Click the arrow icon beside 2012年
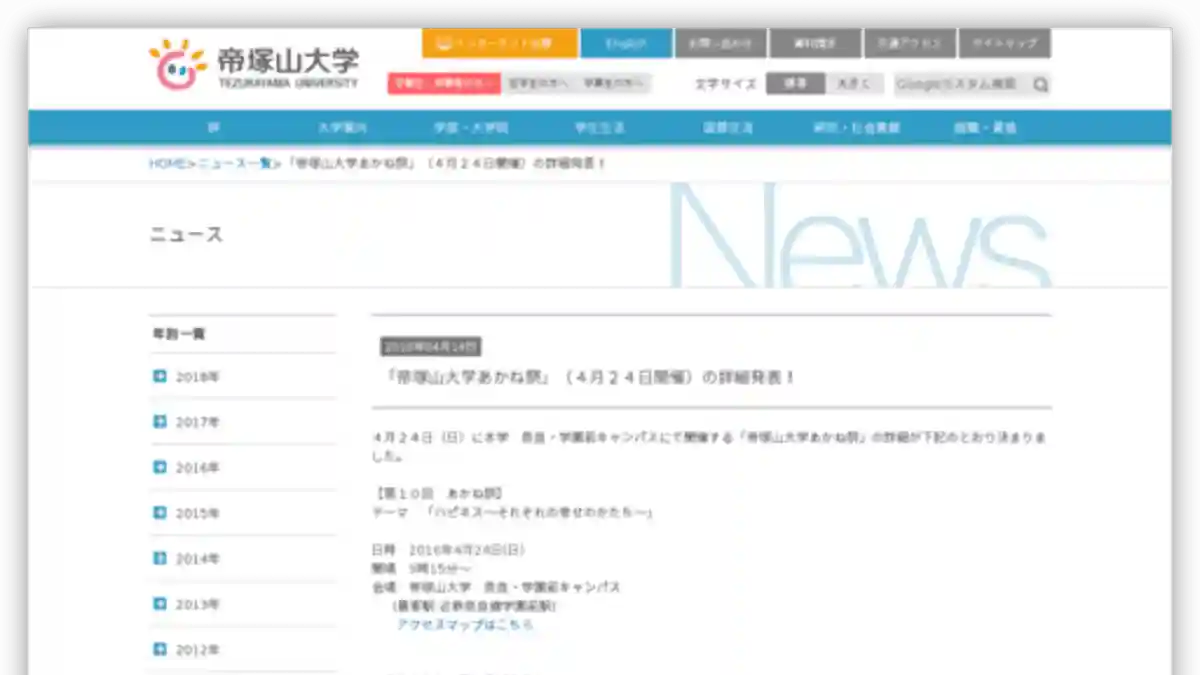Image resolution: width=1200 pixels, height=675 pixels. tap(159, 649)
